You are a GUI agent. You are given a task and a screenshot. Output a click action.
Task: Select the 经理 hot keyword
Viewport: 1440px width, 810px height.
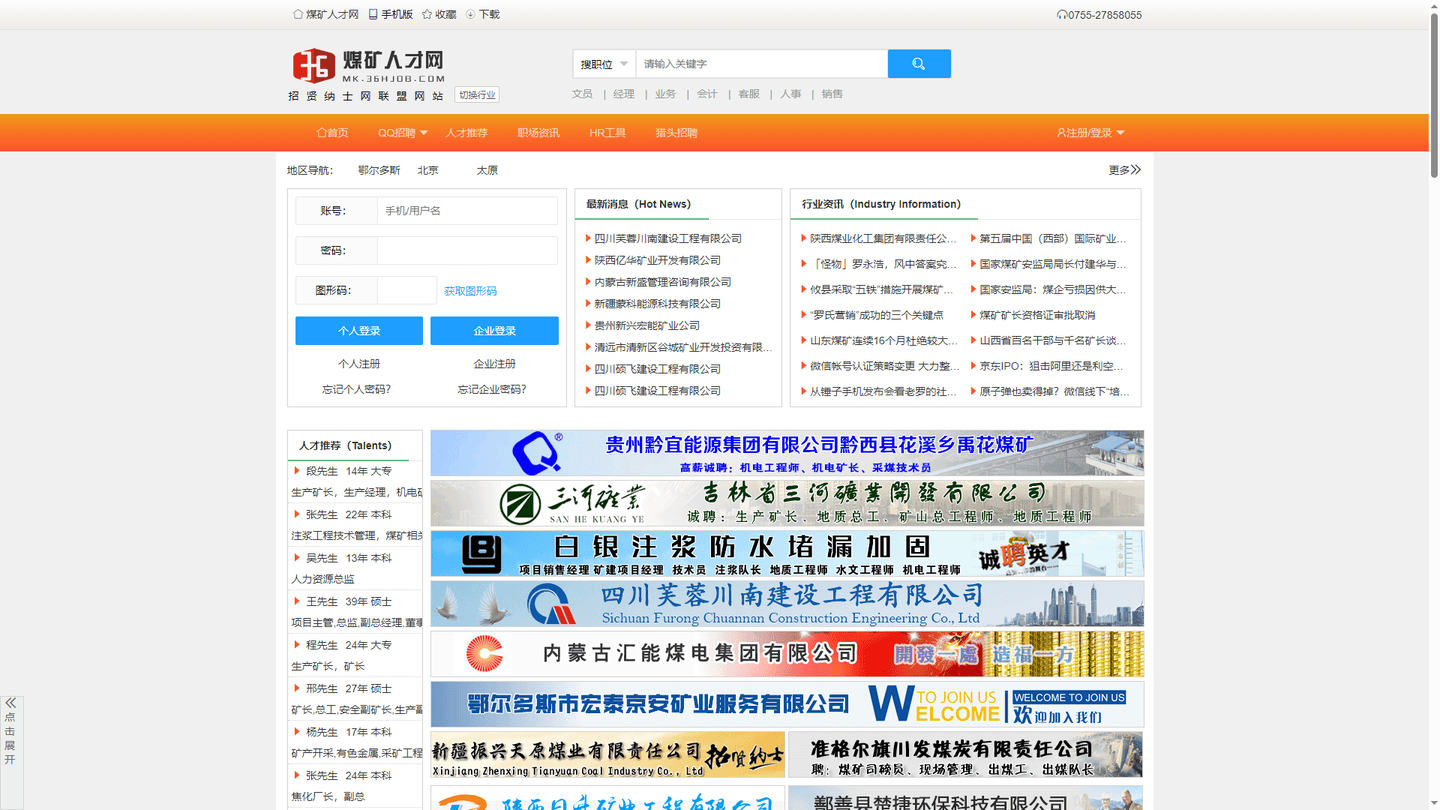624,94
